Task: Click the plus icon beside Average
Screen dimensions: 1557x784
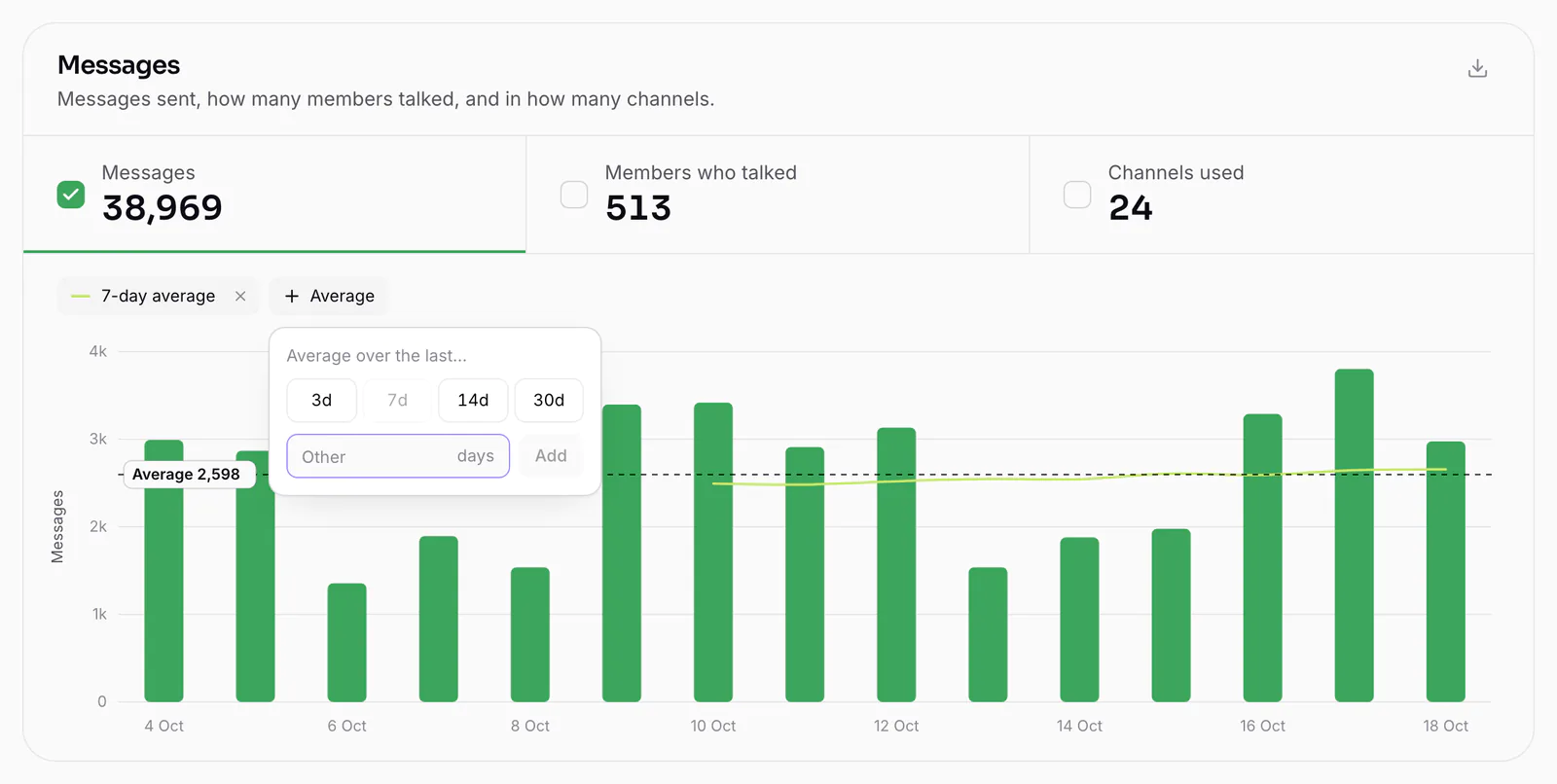Action: pyautogui.click(x=292, y=296)
